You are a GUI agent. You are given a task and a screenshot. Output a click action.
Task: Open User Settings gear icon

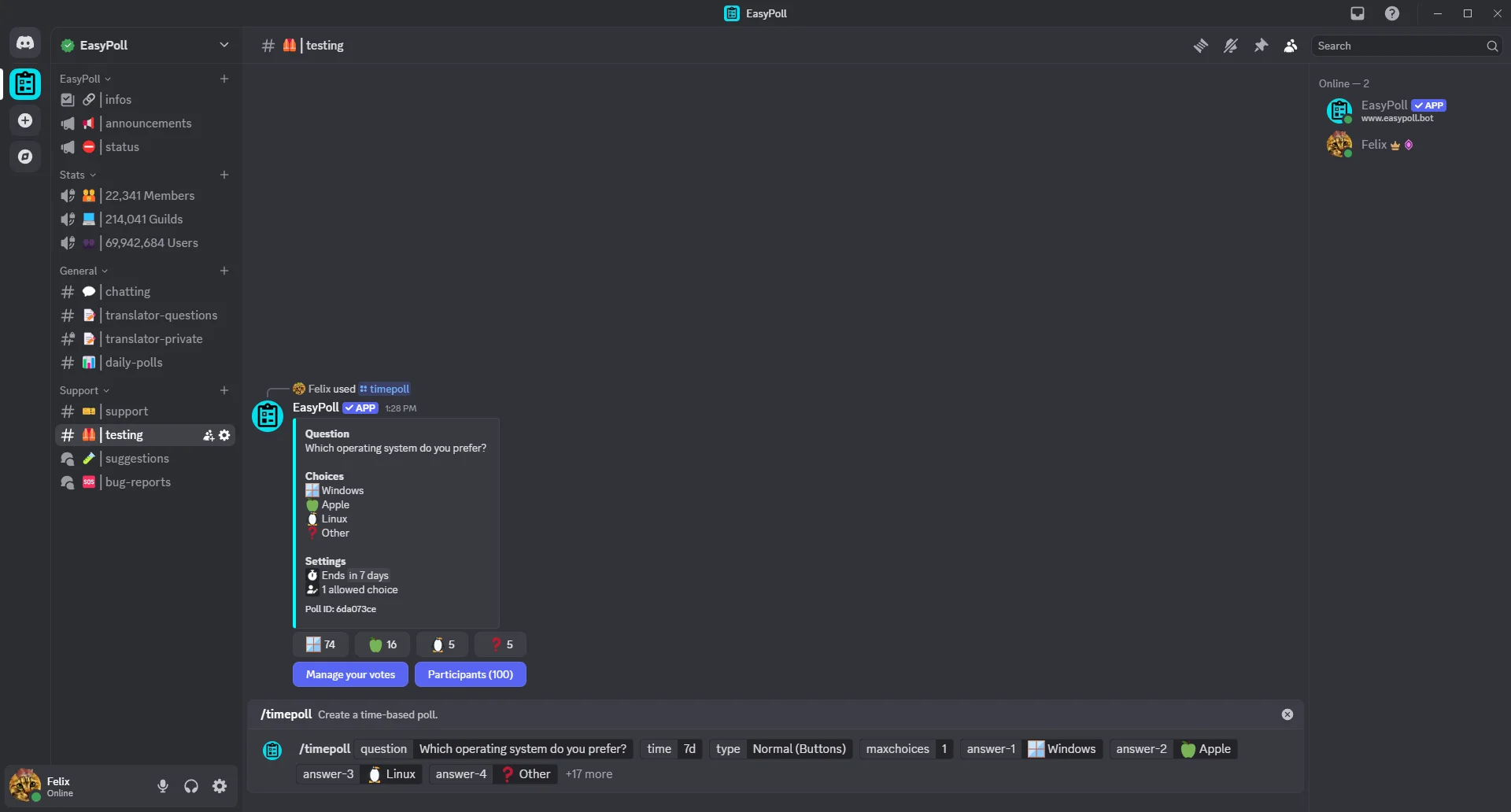[x=220, y=785]
